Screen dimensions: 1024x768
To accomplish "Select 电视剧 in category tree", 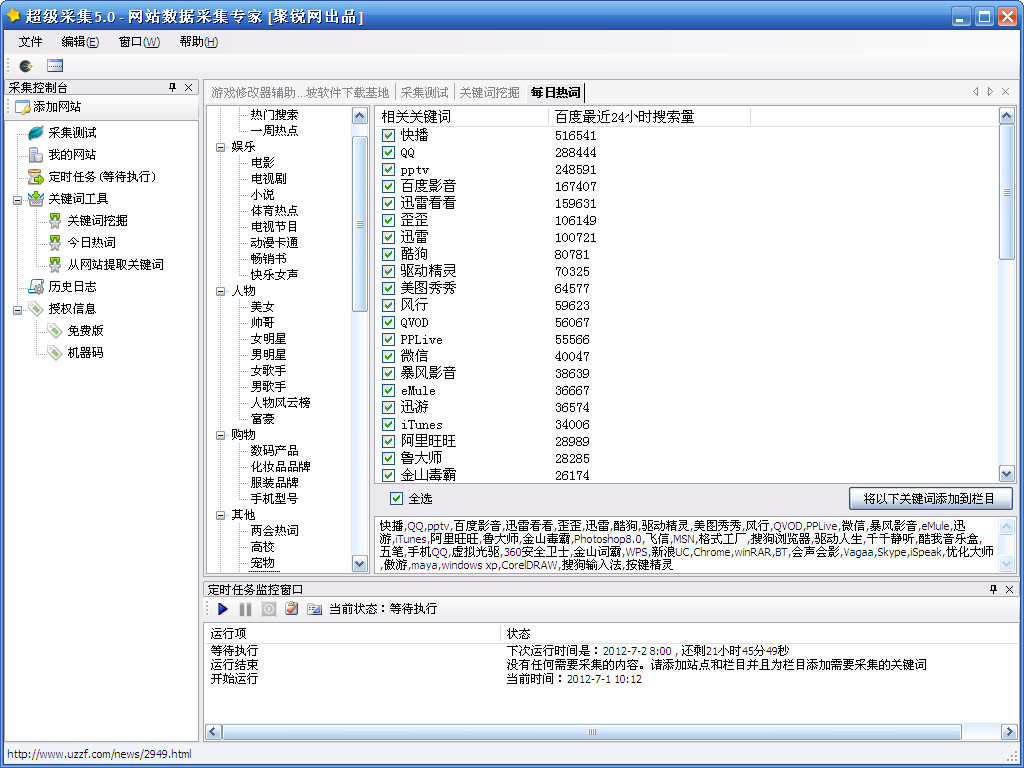I will click(268, 178).
